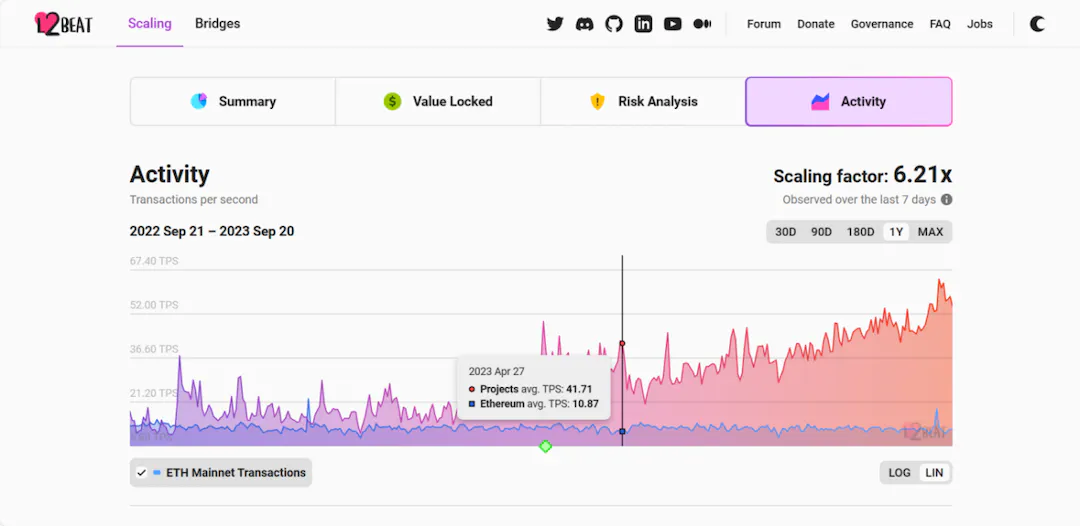This screenshot has width=1080, height=526.
Task: Switch chart to LIN scale
Action: [x=934, y=473]
